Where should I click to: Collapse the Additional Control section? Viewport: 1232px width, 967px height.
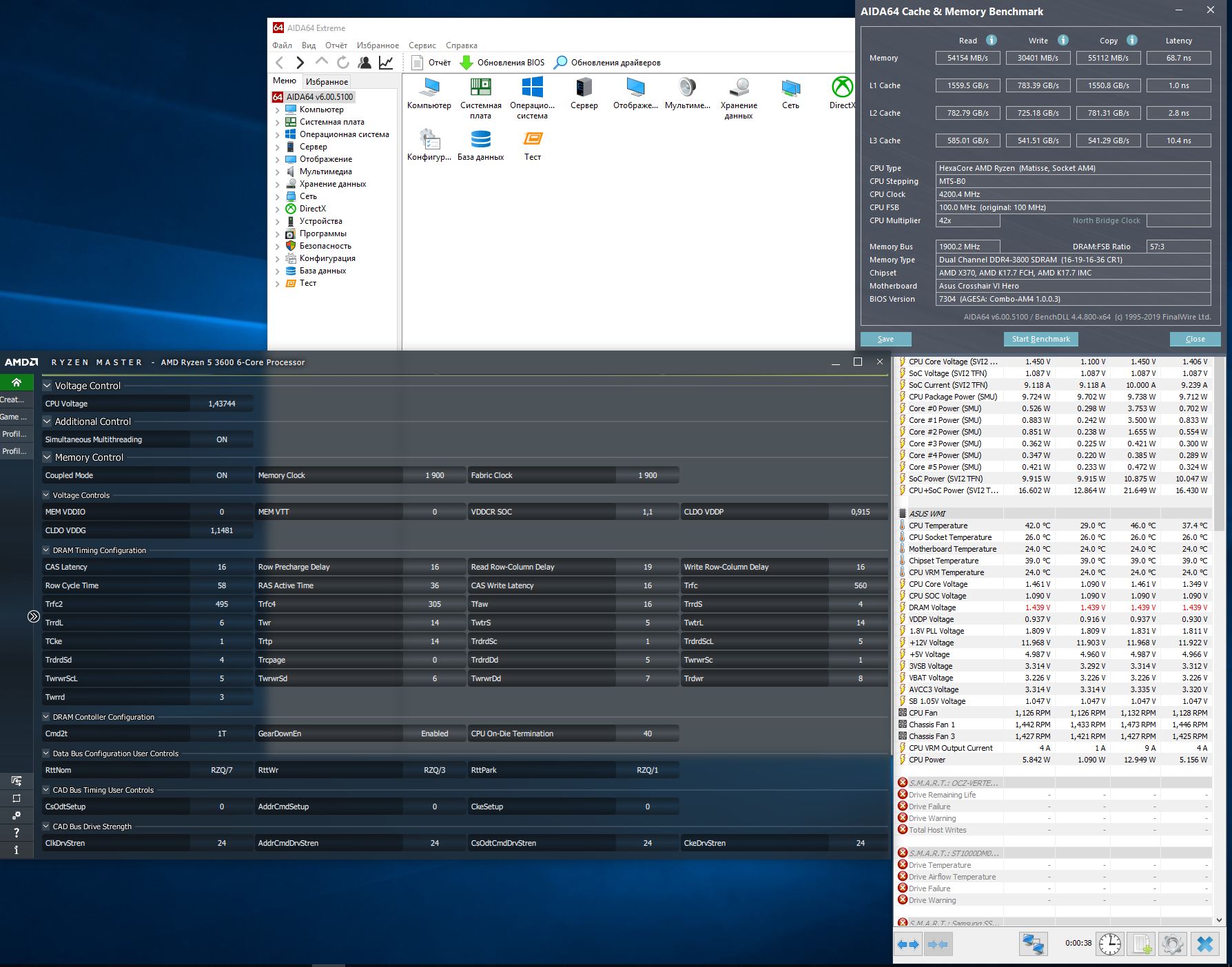(47, 422)
